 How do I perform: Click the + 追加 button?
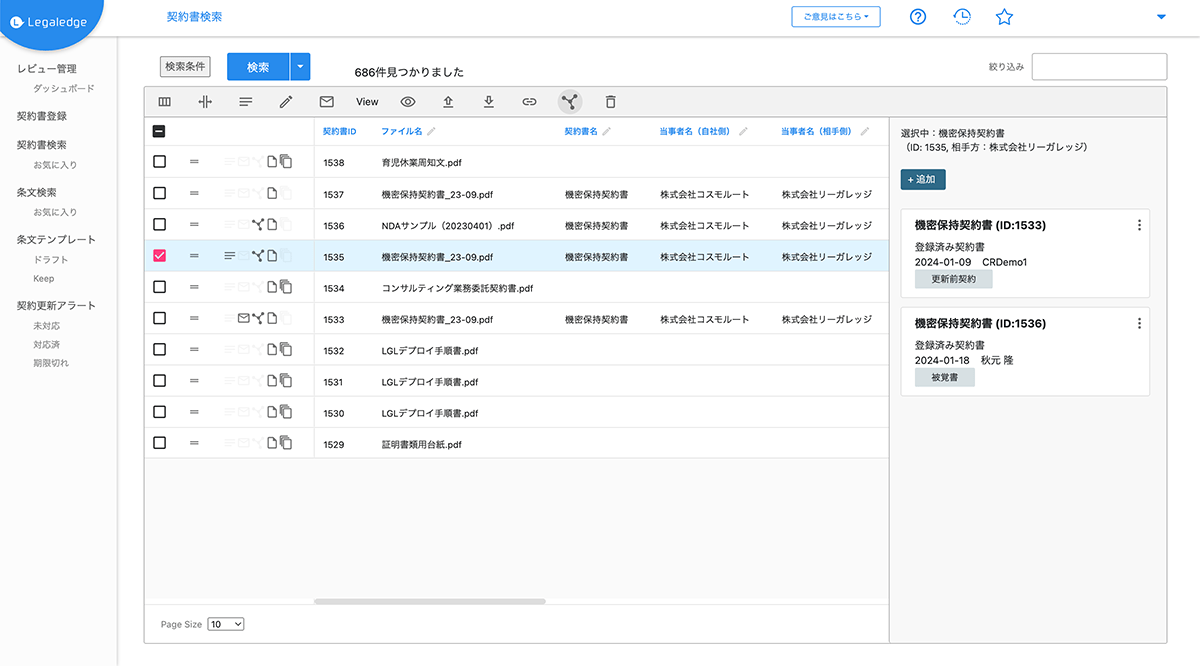click(x=923, y=179)
